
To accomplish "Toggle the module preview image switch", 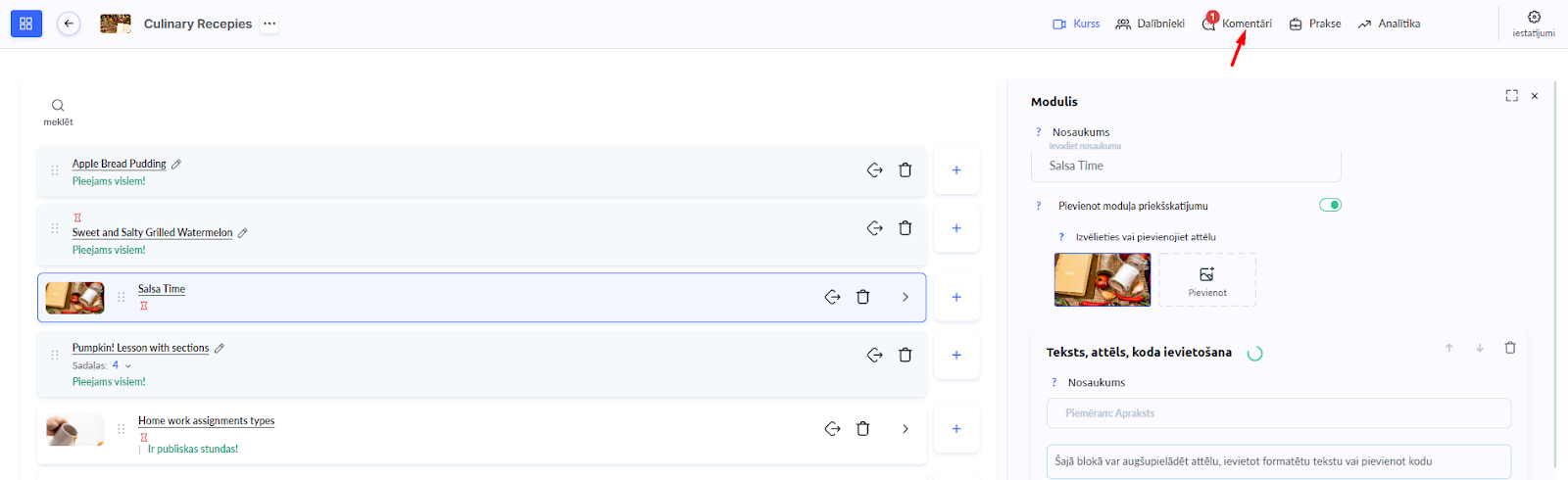I will point(1330,205).
